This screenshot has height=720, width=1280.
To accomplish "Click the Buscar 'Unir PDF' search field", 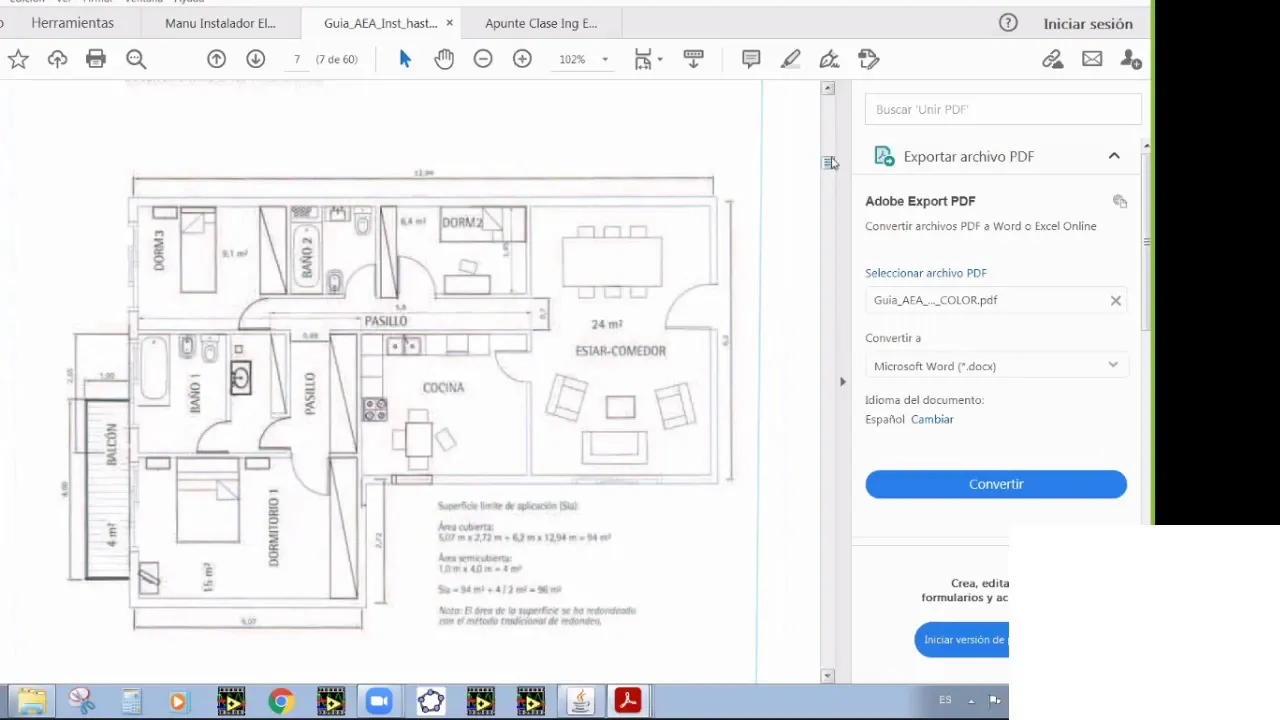I will pyautogui.click(x=1003, y=109).
